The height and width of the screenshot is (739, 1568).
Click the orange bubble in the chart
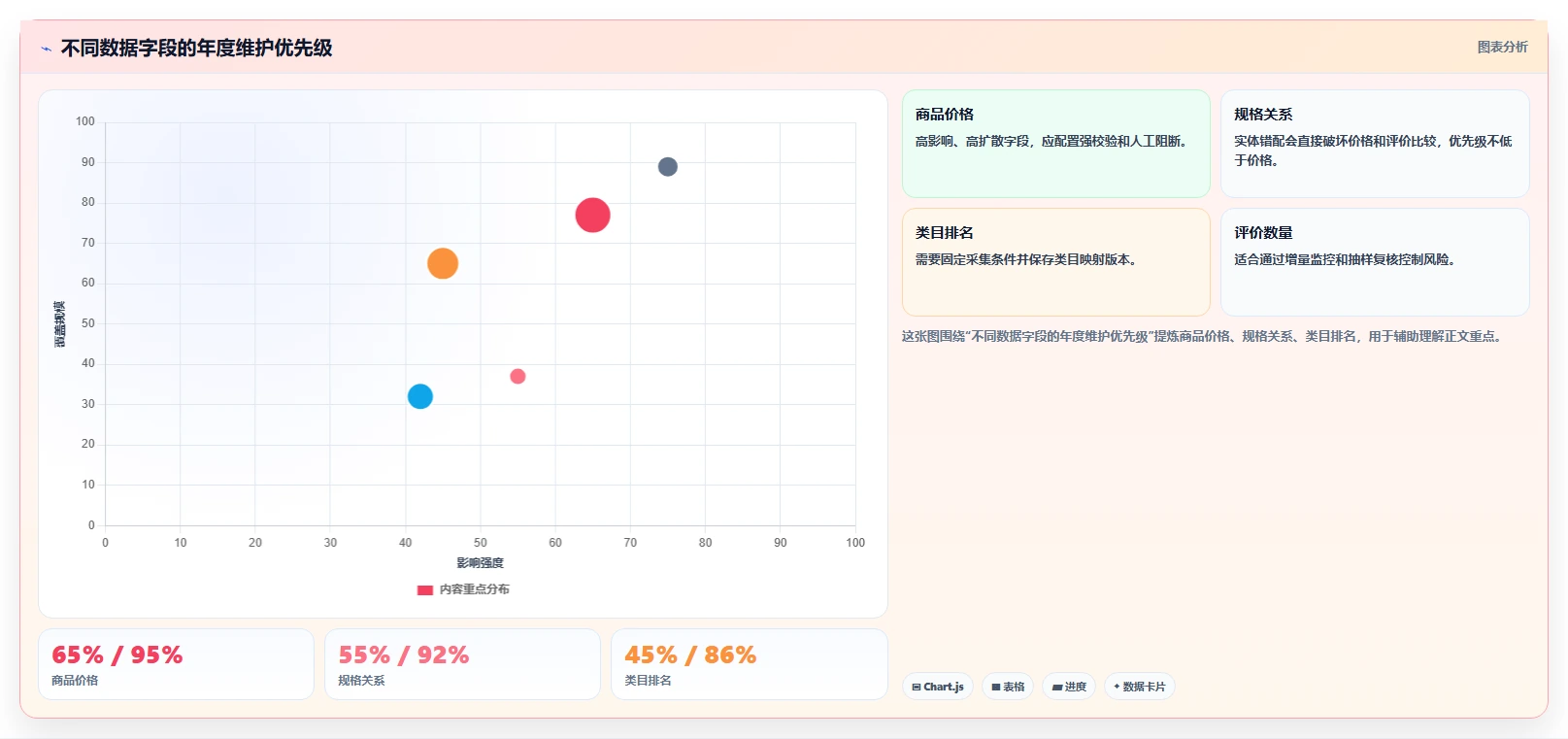coord(443,263)
